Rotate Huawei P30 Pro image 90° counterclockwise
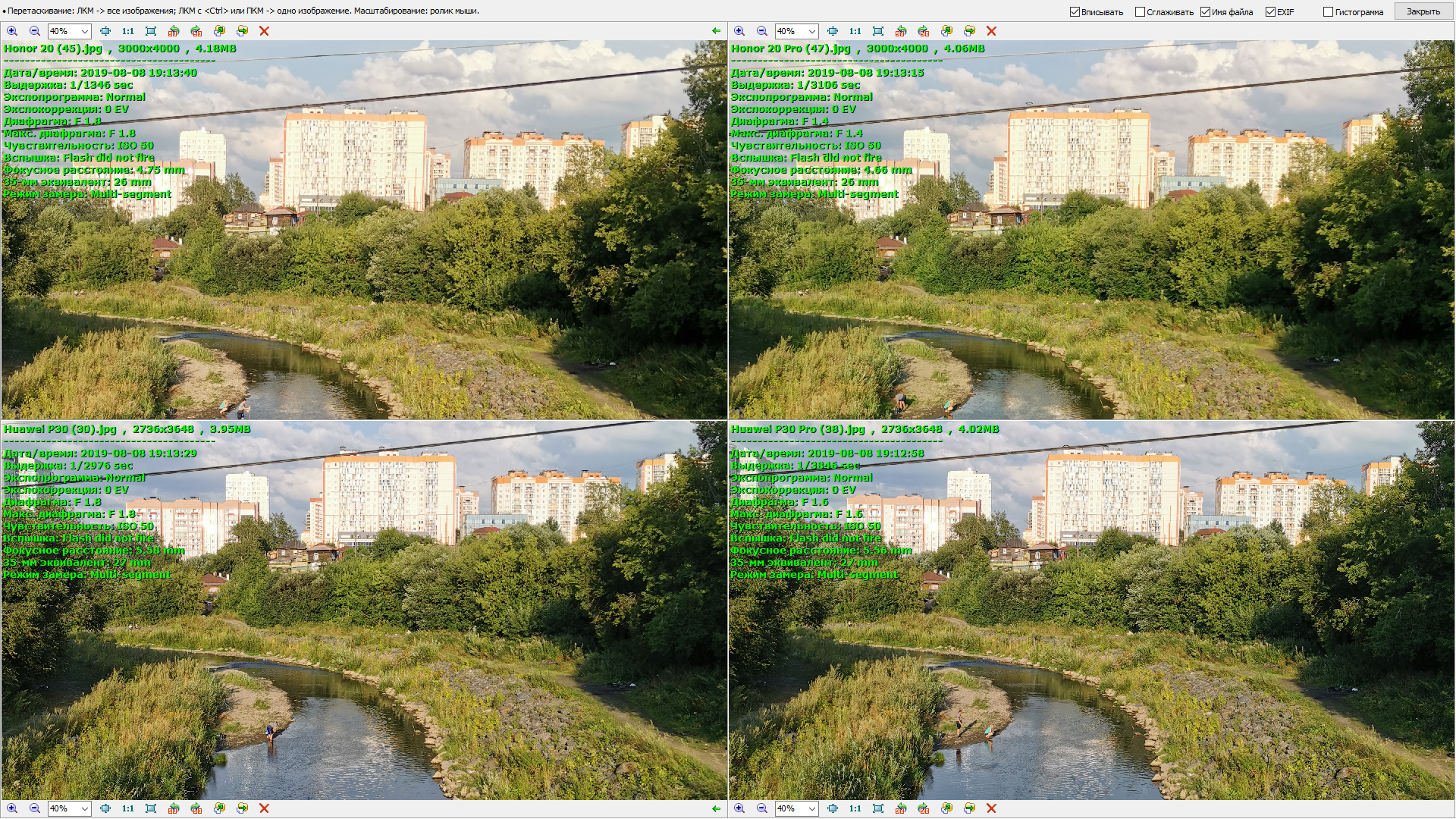The width and height of the screenshot is (1456, 819). [901, 808]
